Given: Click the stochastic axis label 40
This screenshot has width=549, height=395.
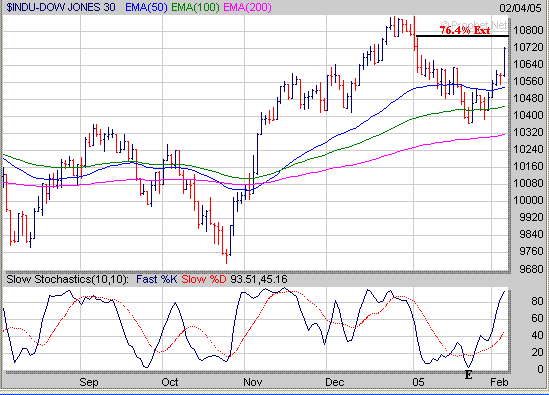Looking at the screenshot, I should [537, 335].
